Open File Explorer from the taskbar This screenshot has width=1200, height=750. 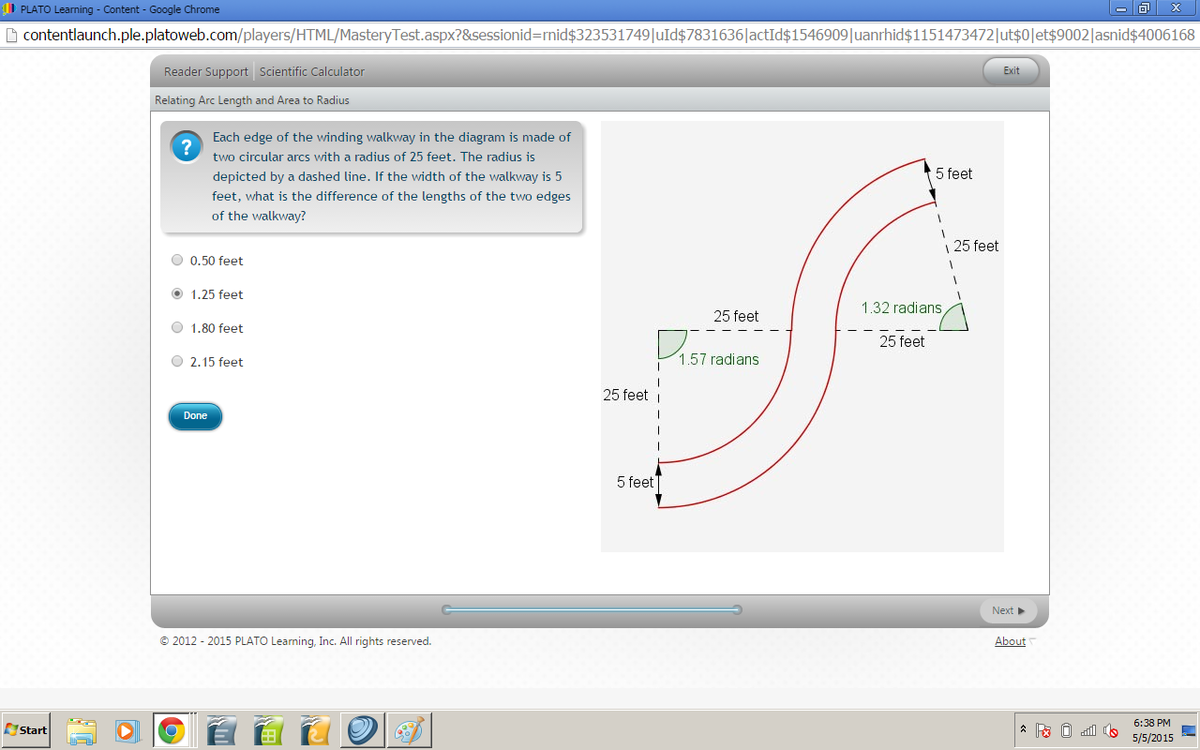[x=82, y=730]
